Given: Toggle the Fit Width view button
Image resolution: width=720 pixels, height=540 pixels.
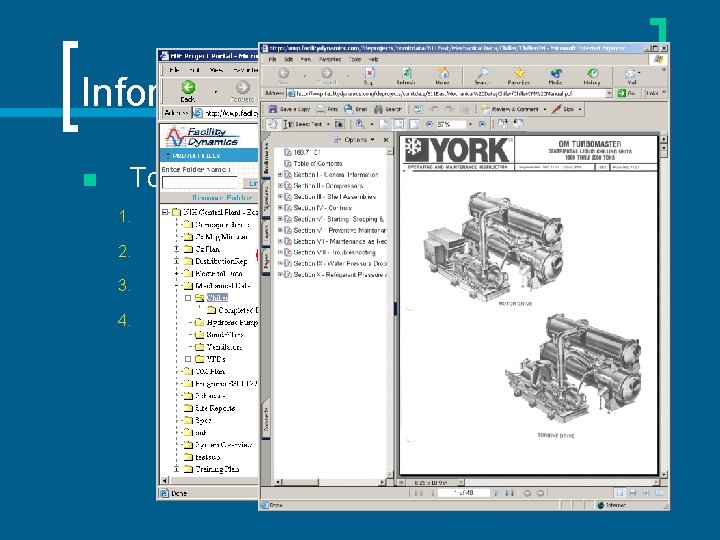Looking at the screenshot, I should (x=414, y=124).
